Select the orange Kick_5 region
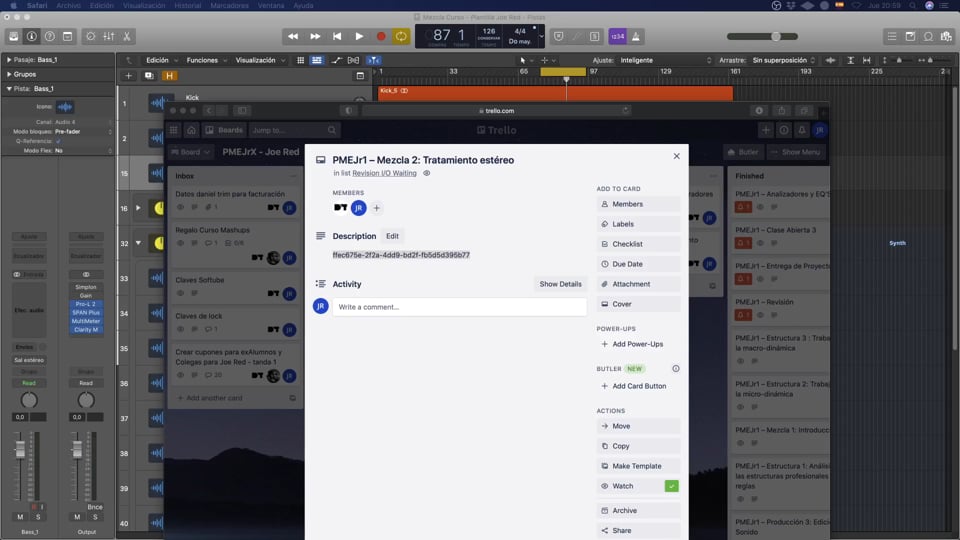 click(x=555, y=92)
